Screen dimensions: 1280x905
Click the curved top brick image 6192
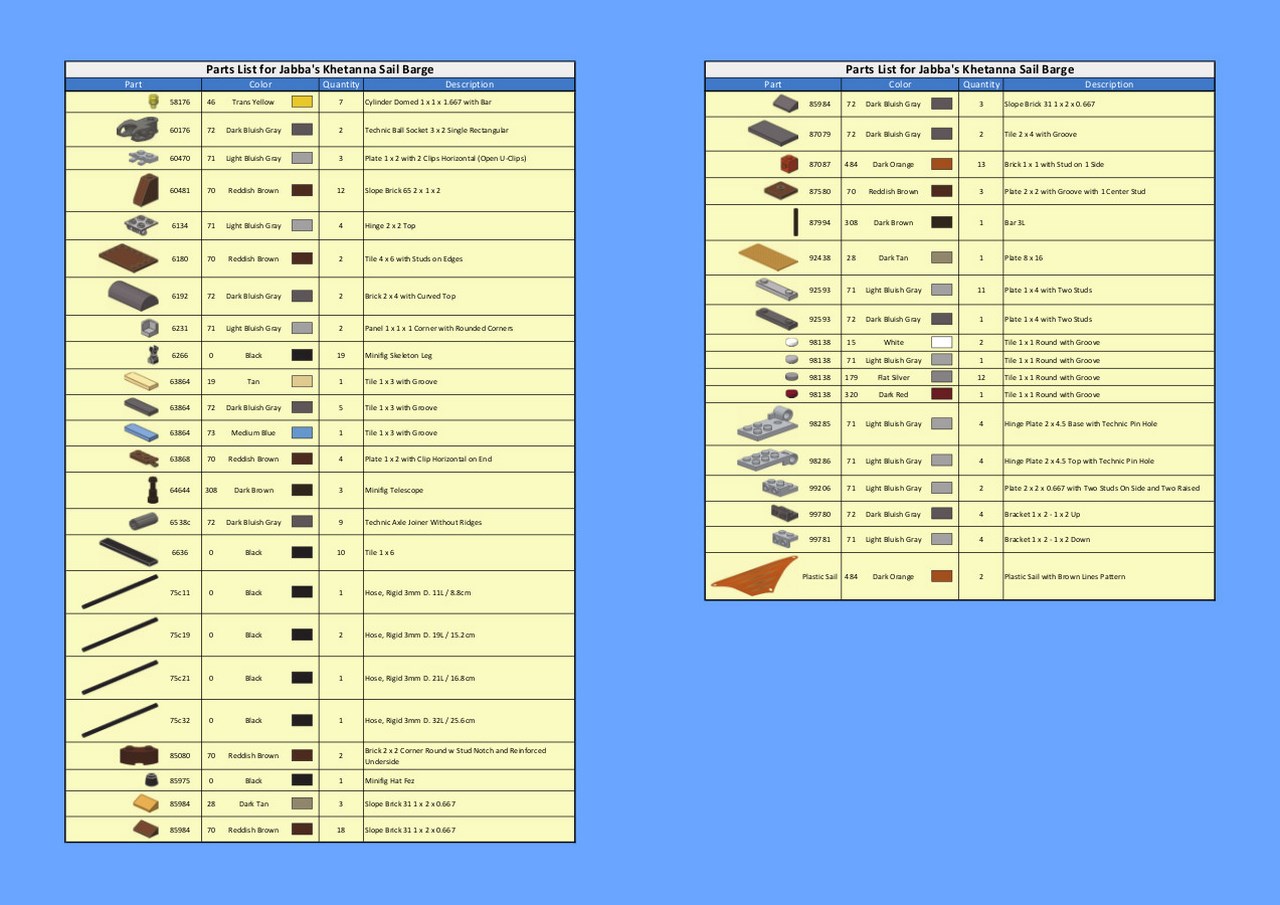[x=134, y=296]
